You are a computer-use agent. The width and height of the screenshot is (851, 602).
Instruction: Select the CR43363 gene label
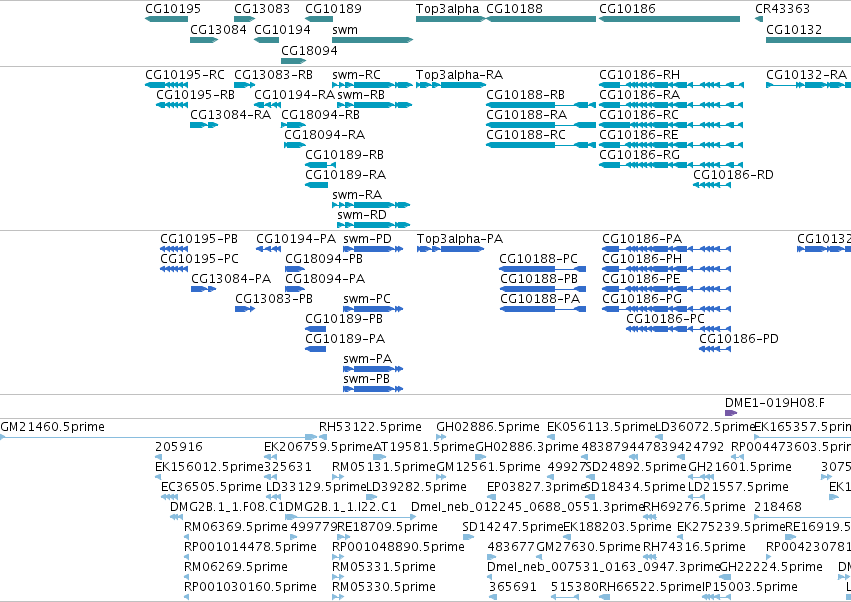click(x=782, y=9)
